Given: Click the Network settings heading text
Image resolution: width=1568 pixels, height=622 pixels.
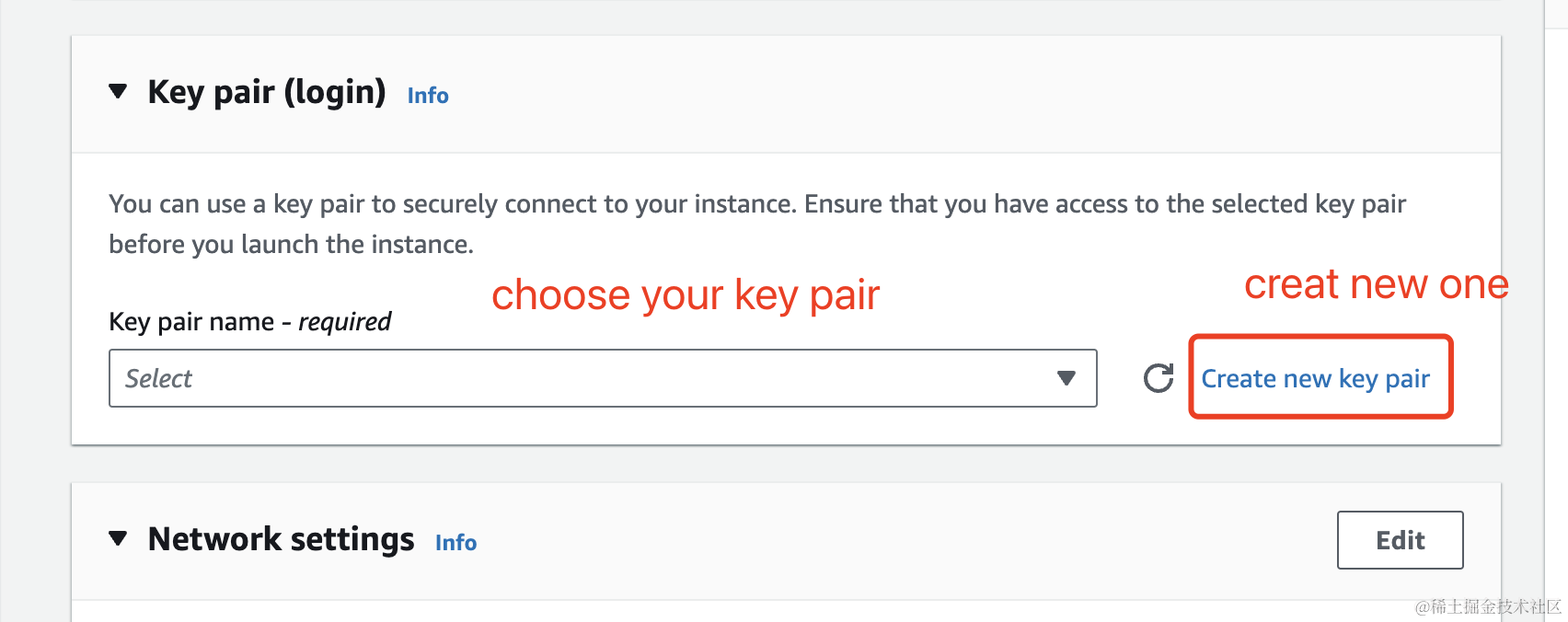Looking at the screenshot, I should (x=282, y=539).
